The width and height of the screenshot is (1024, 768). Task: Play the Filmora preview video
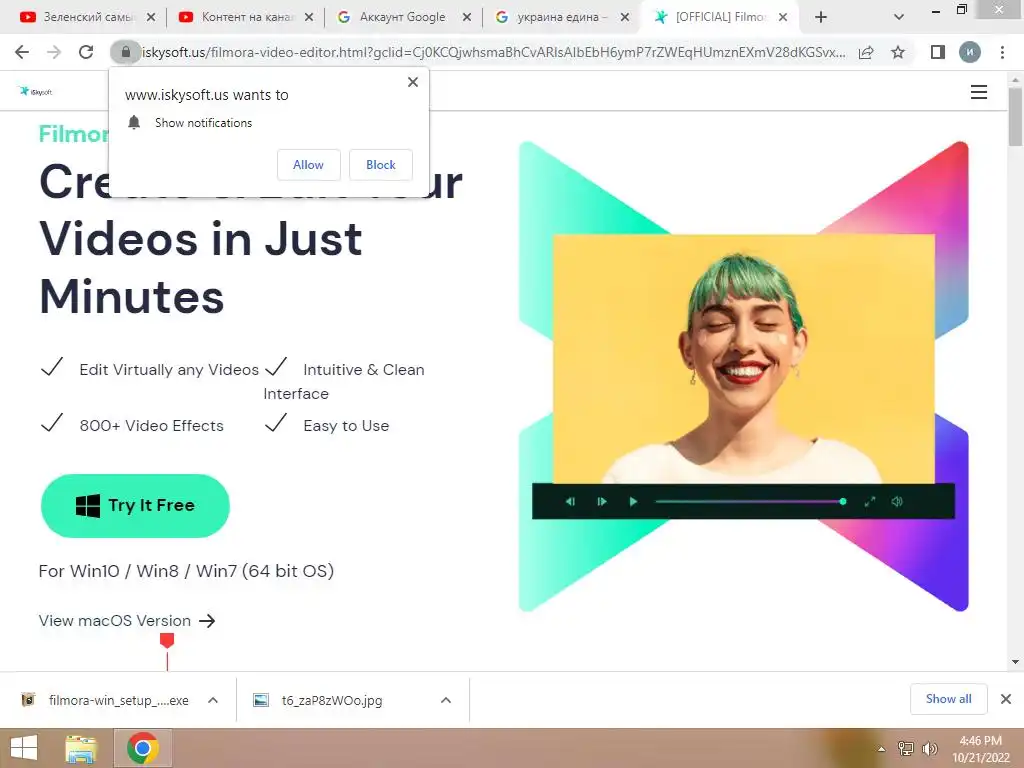tap(633, 502)
